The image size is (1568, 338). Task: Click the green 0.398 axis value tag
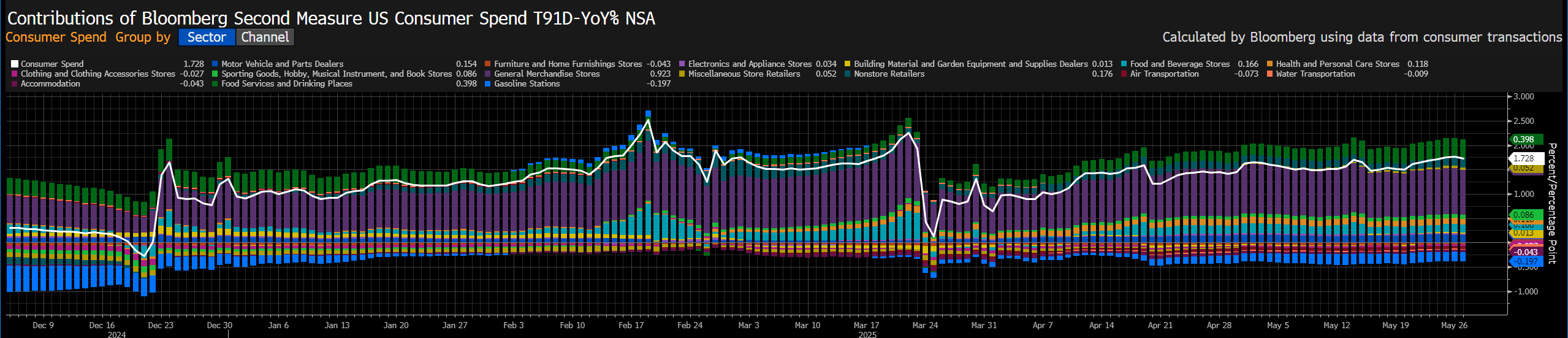[x=1526, y=139]
